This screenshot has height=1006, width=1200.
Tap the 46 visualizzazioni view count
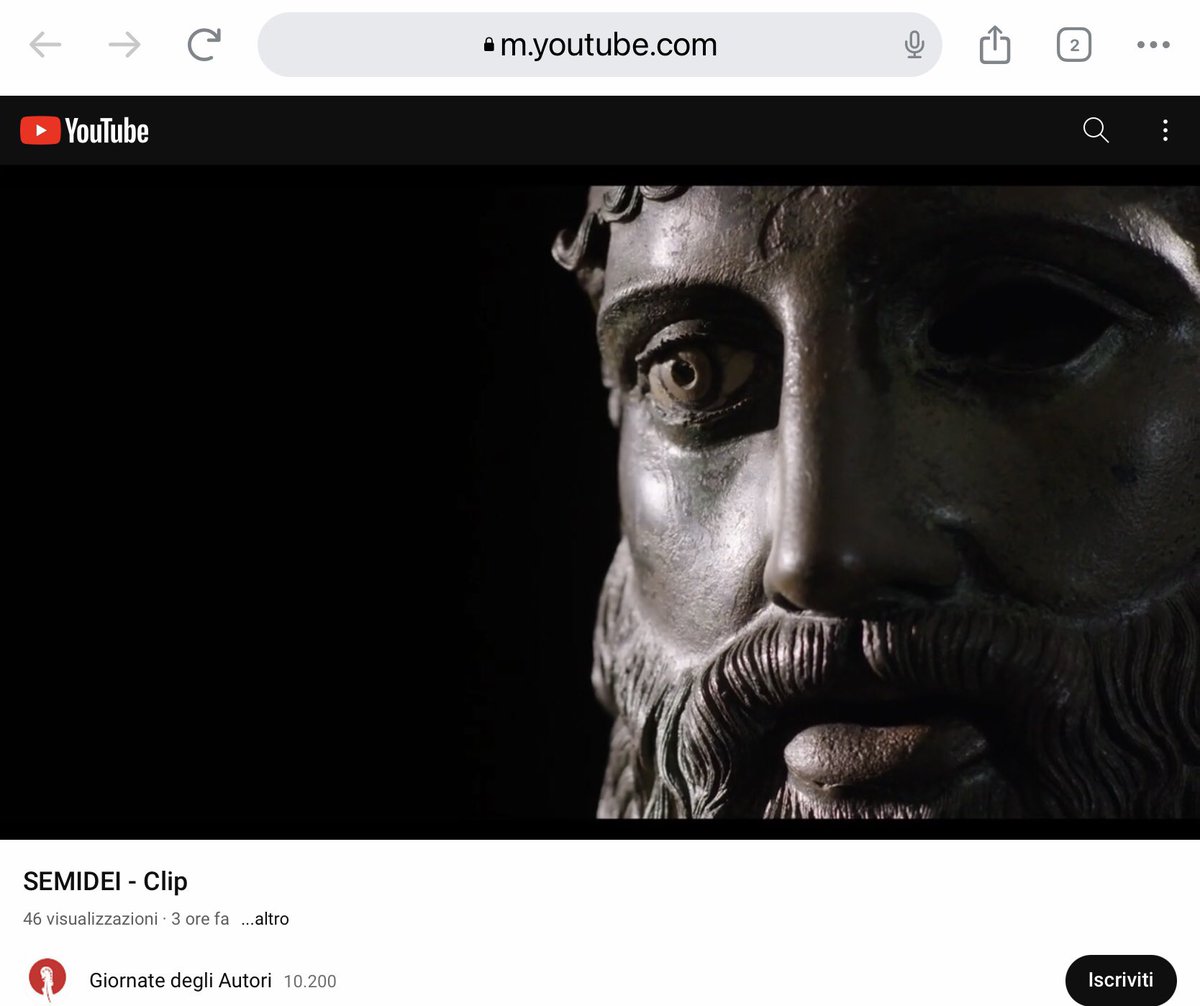coord(90,919)
